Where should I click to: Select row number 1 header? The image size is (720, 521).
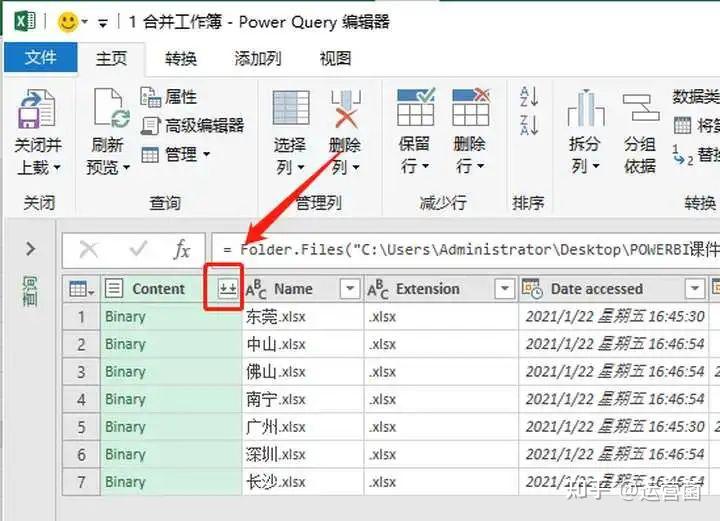tap(81, 317)
